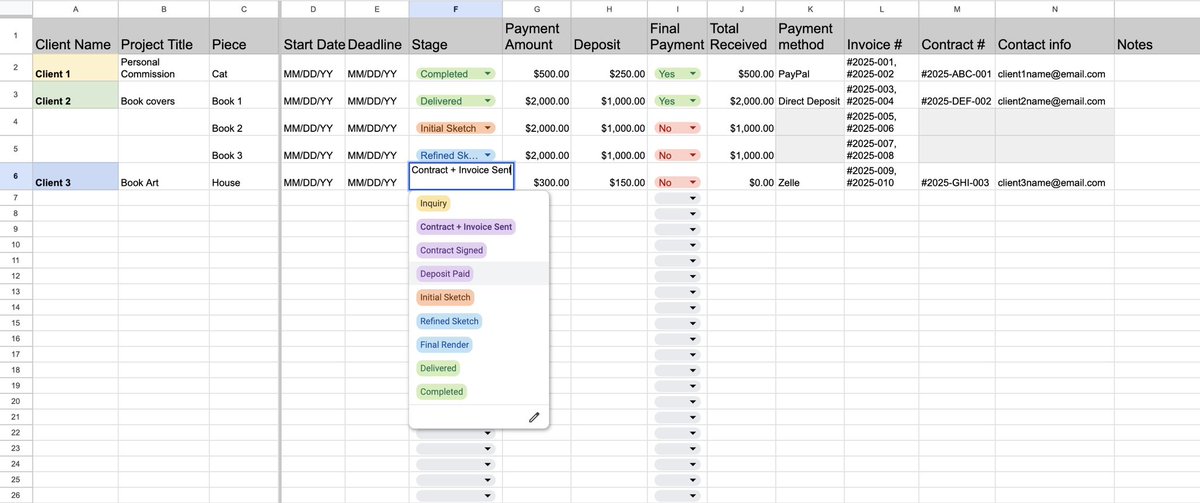The image size is (1200, 503).
Task: Choose Inquiry from the stage list
Action: (x=433, y=203)
